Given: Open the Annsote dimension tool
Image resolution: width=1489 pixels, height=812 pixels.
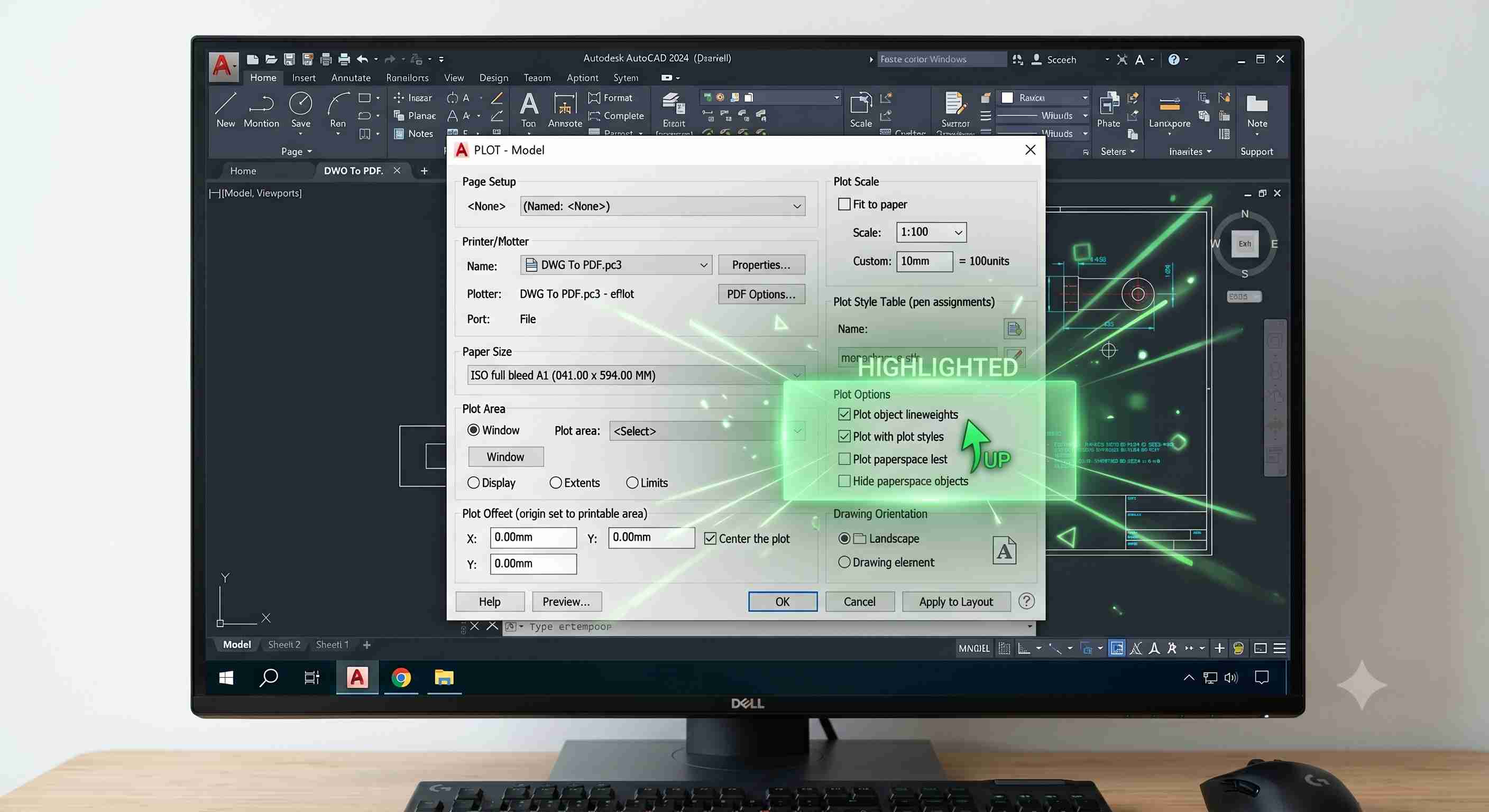Looking at the screenshot, I should (565, 110).
